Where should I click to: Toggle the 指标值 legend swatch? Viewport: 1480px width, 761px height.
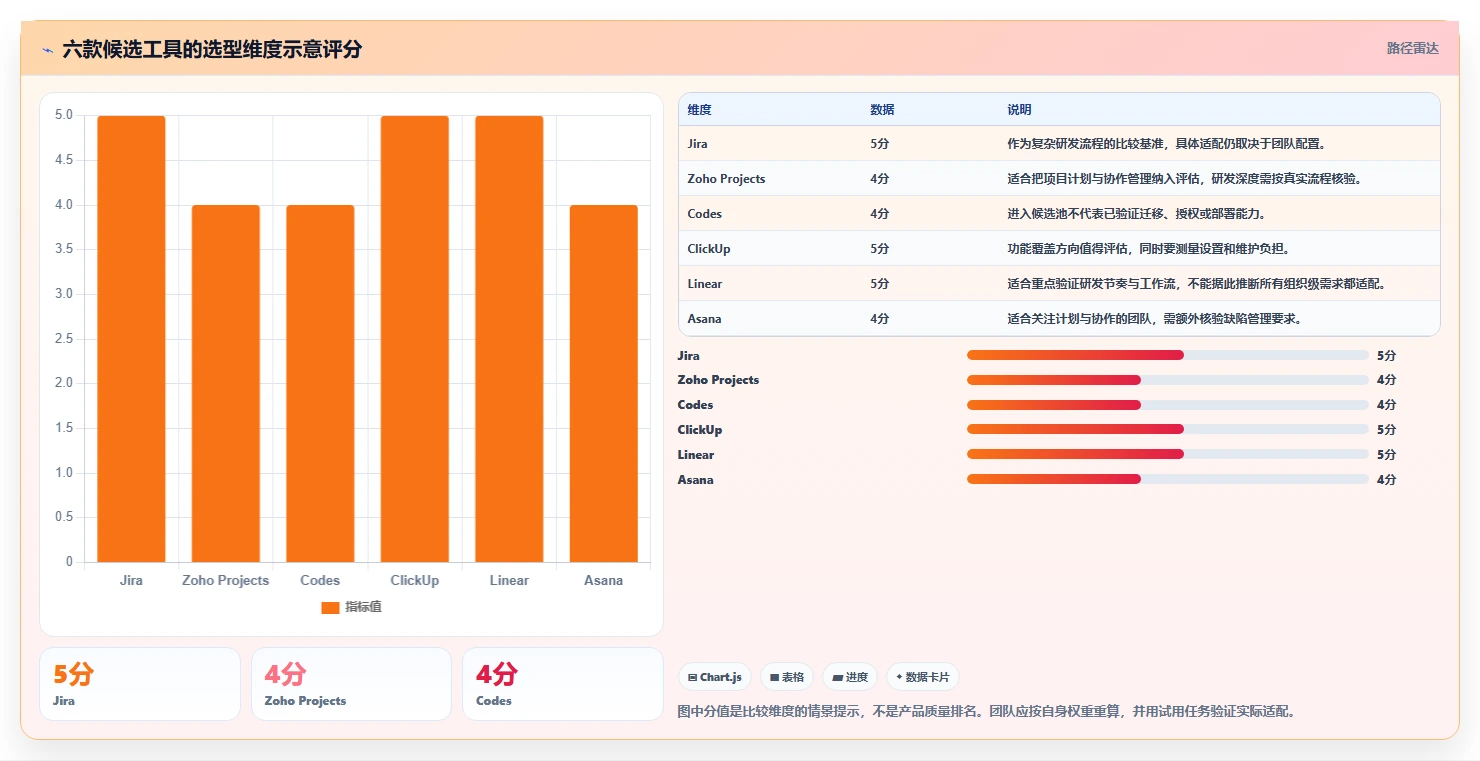point(330,608)
